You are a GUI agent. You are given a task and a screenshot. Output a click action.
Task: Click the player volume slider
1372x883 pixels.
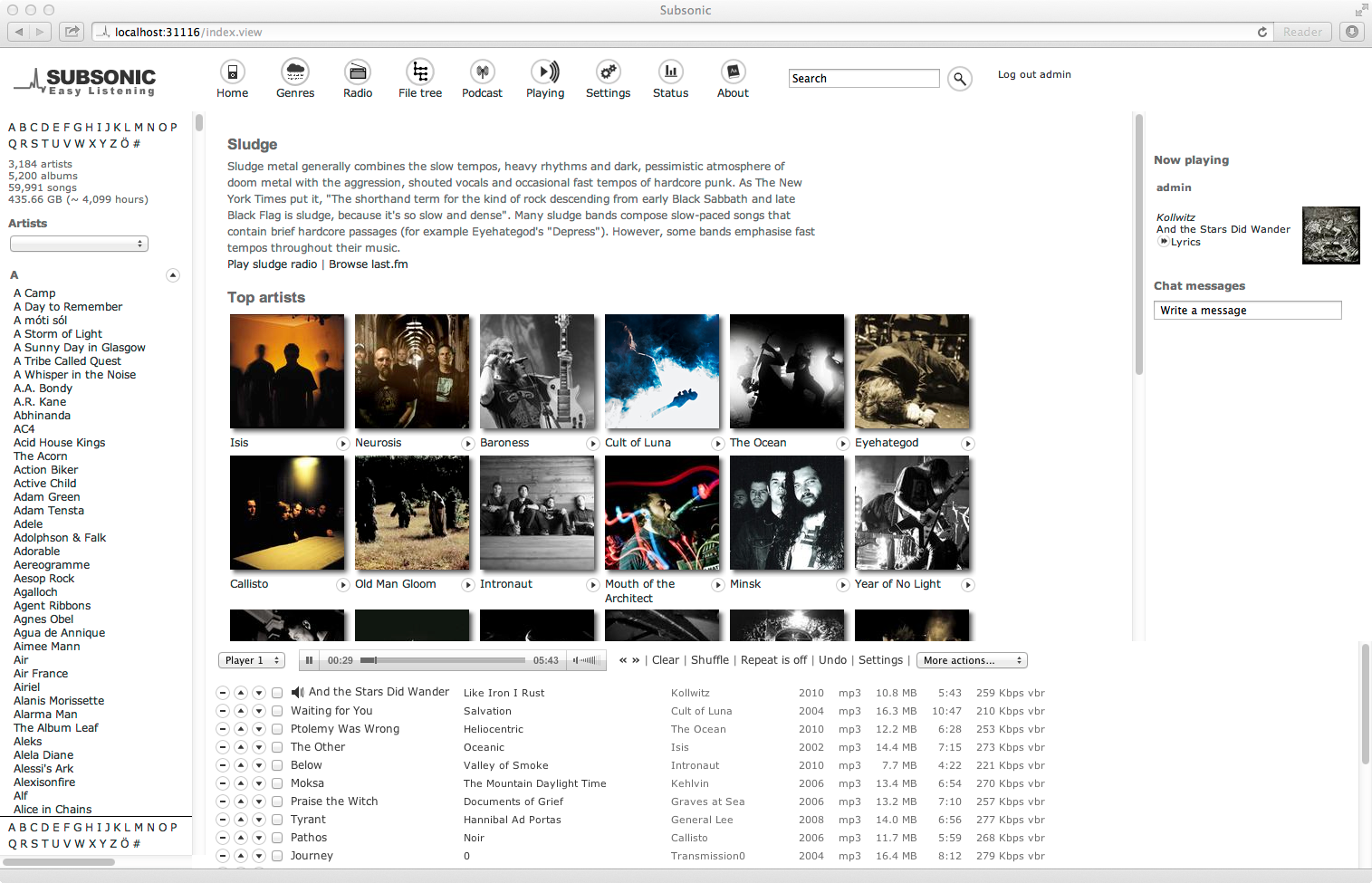590,661
